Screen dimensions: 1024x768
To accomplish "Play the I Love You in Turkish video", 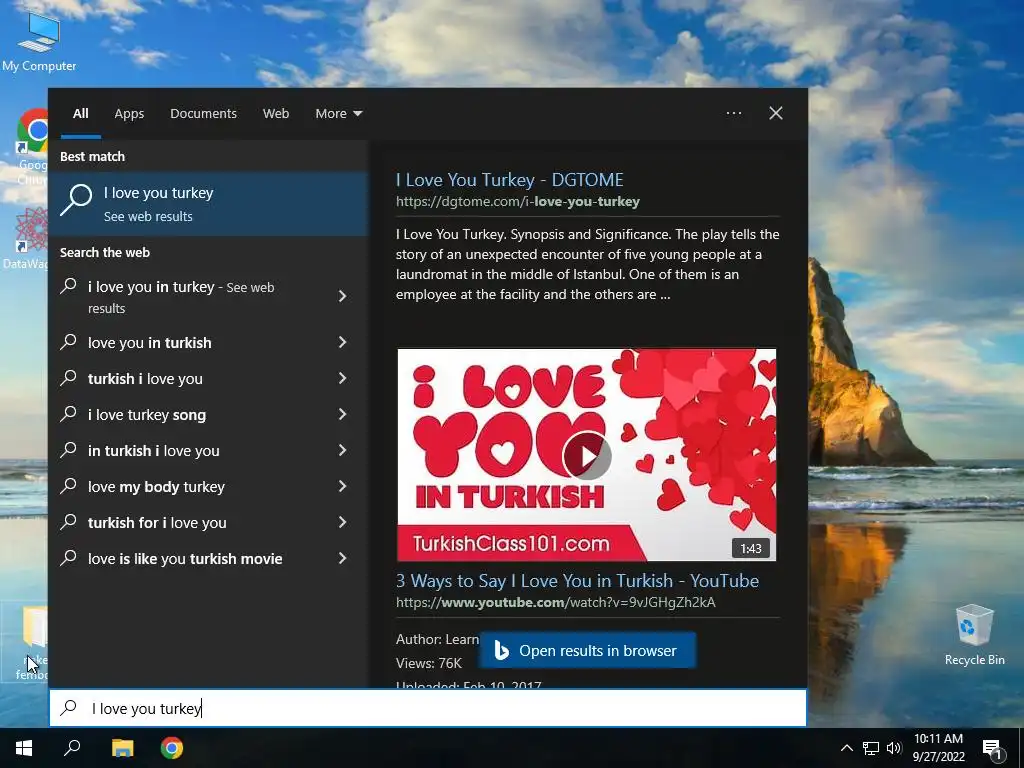I will pos(586,455).
